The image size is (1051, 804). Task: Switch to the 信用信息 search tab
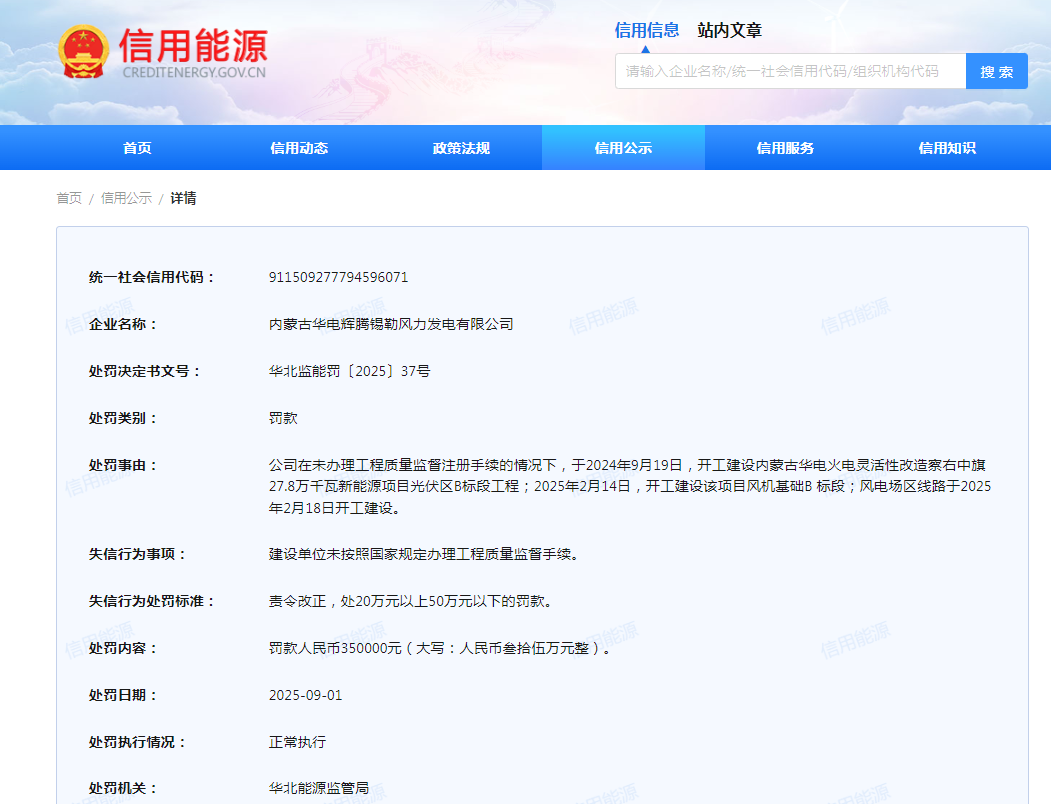(646, 30)
